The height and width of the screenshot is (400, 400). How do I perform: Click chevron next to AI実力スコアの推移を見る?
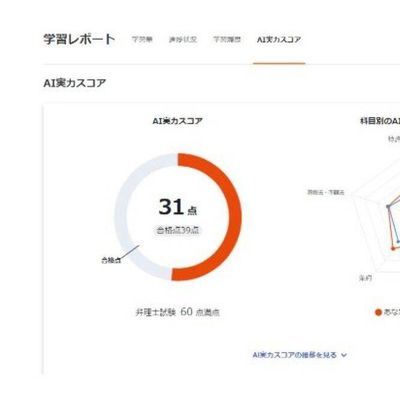pos(344,355)
